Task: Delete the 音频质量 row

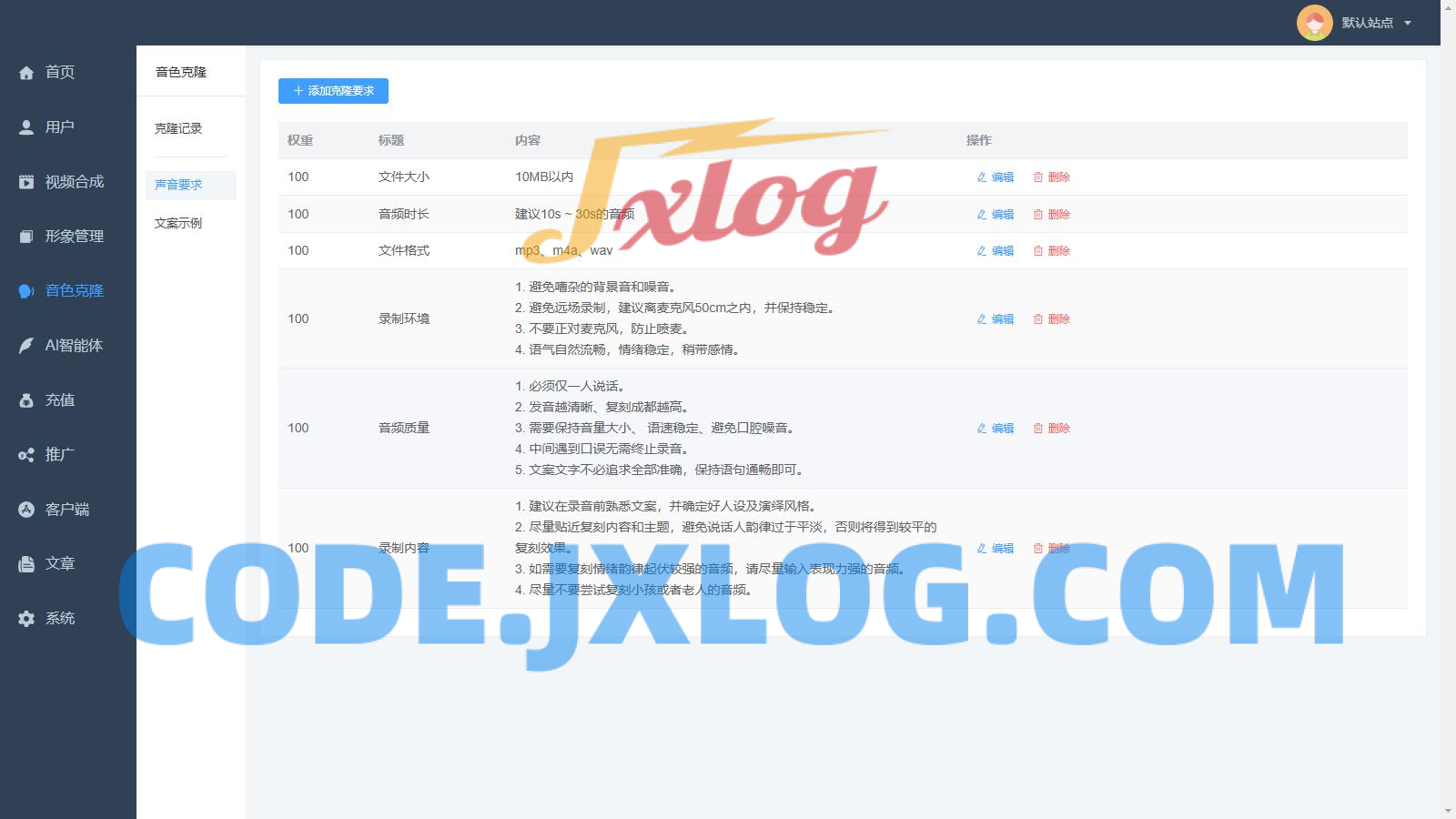Action: (1051, 429)
